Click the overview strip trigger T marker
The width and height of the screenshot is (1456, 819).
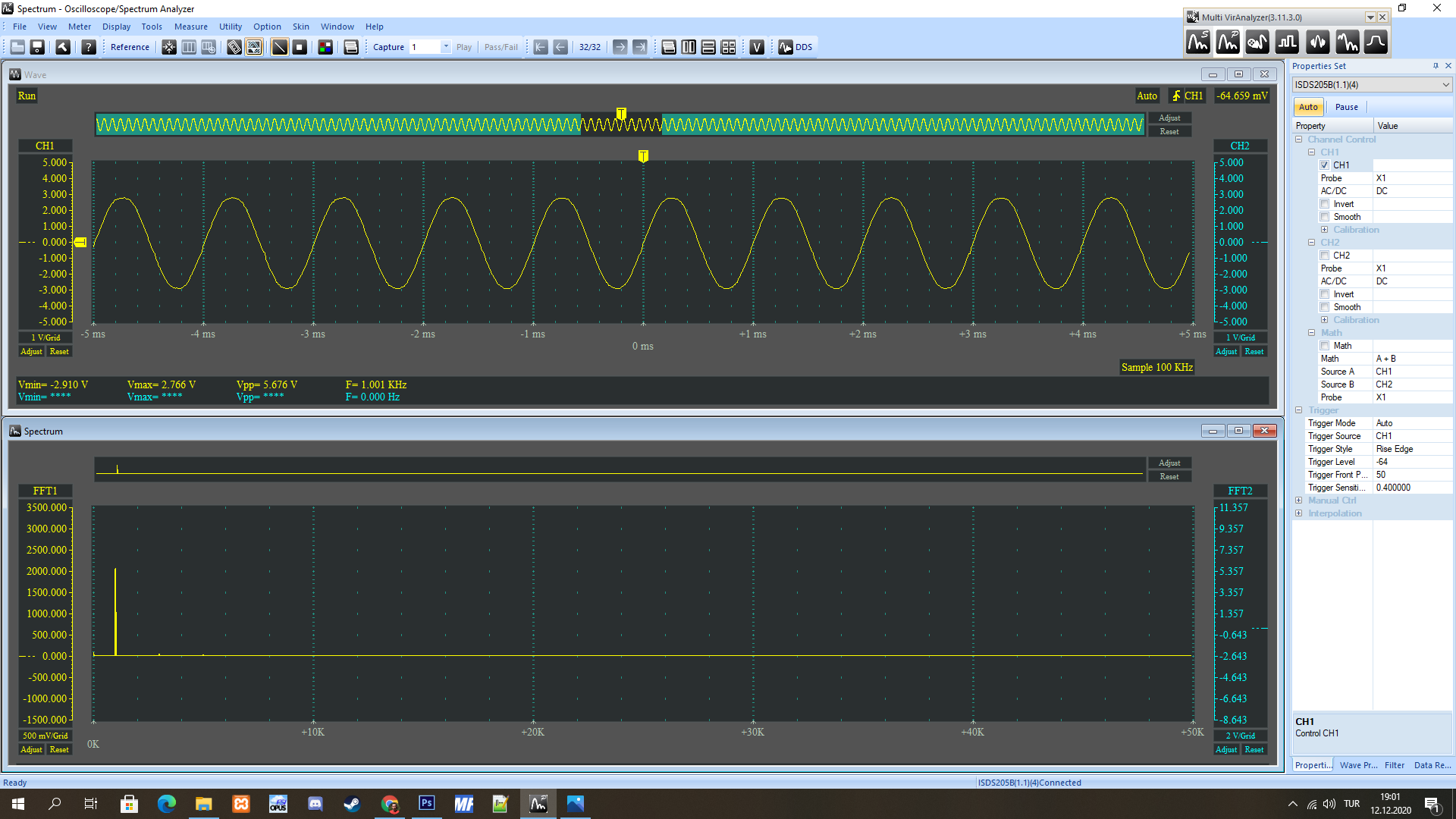(621, 114)
